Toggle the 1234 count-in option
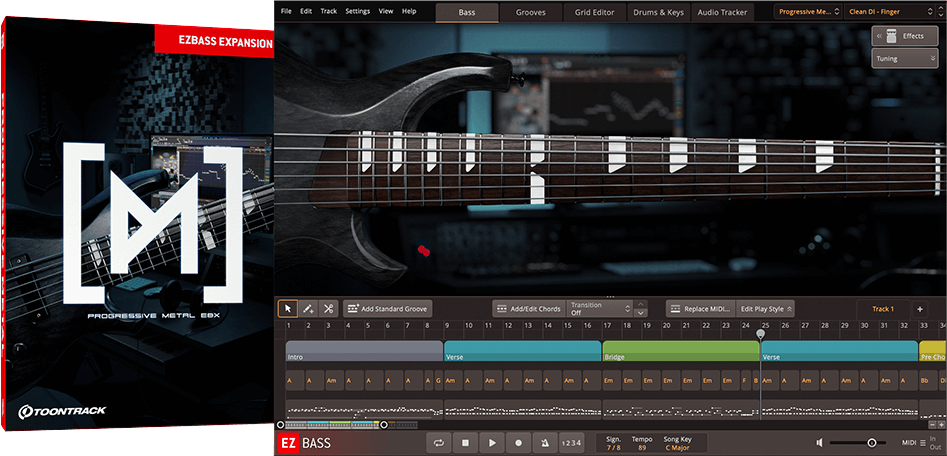The height and width of the screenshot is (456, 947). (570, 442)
